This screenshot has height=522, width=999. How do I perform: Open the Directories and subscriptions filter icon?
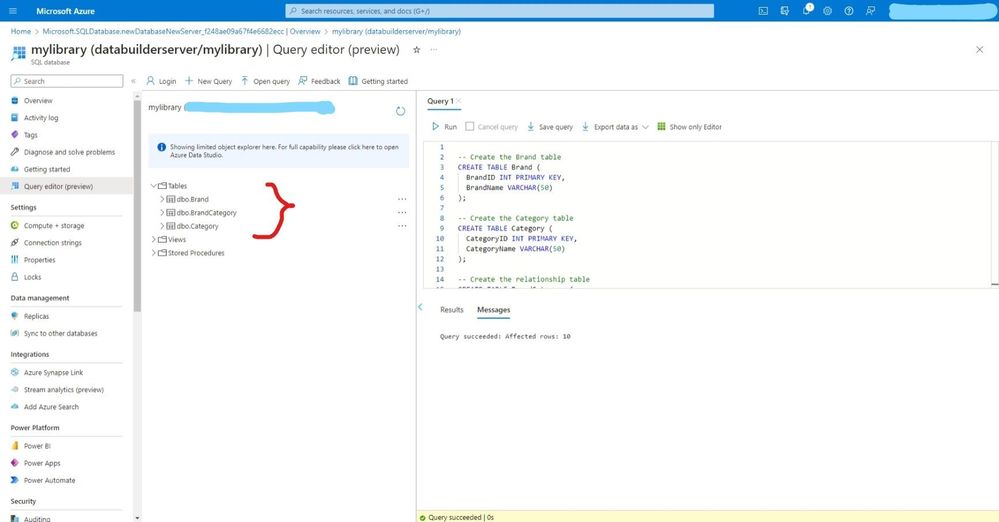click(x=785, y=11)
